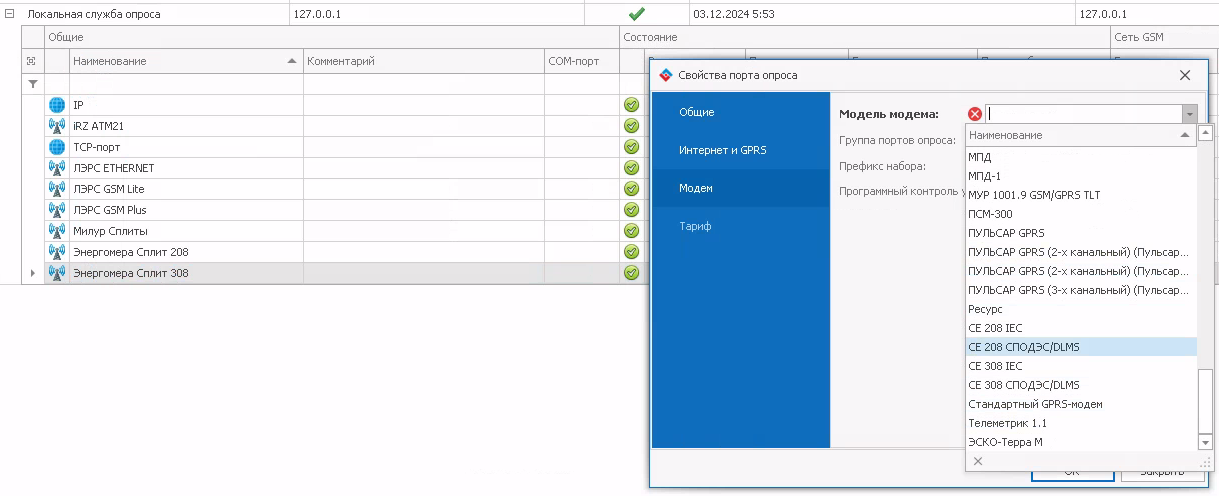Click the antenna icon beside ЛЭРС GSM Lite
Viewport: 1219px width, 496px height.
point(57,189)
